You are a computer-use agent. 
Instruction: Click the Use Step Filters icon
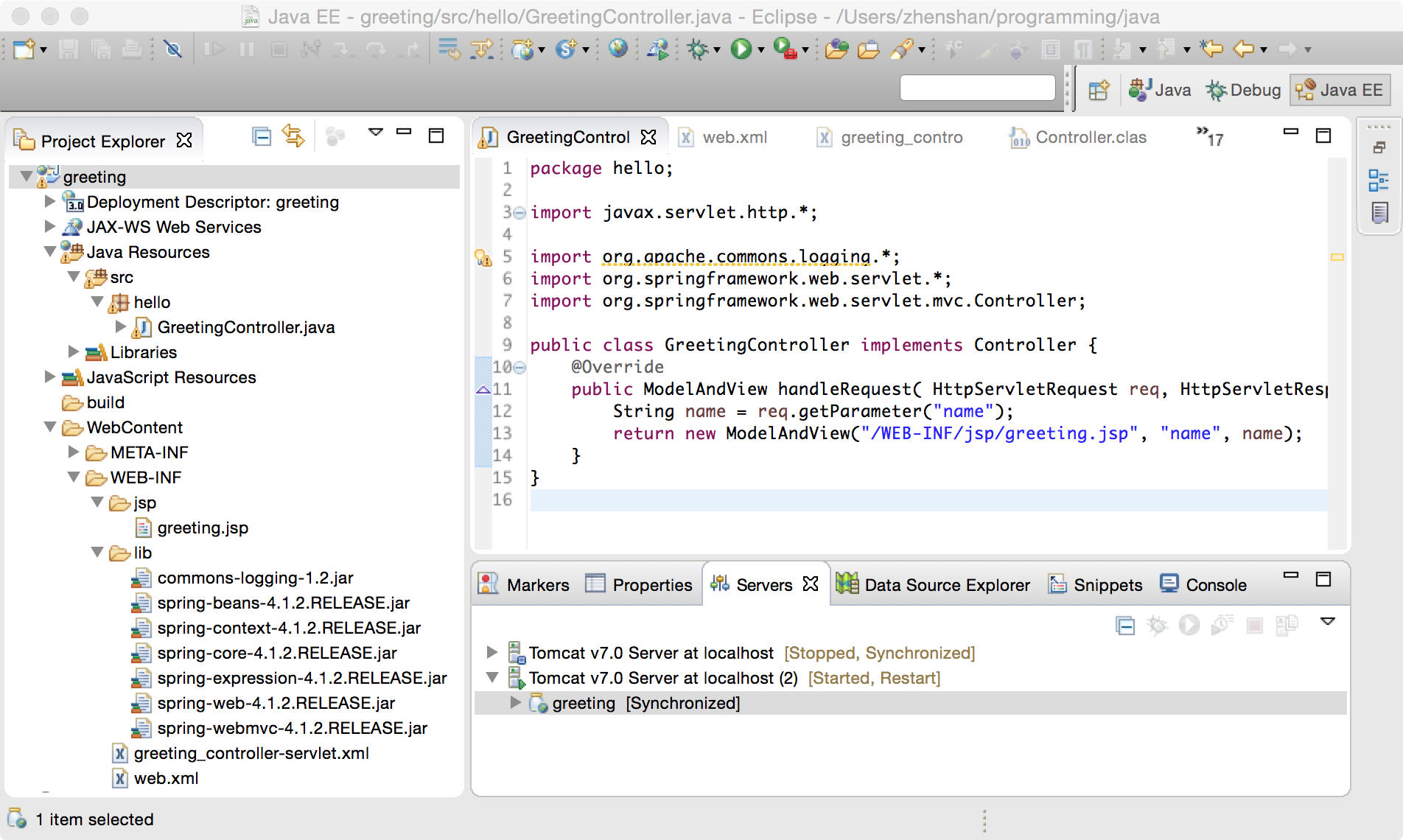[x=481, y=49]
